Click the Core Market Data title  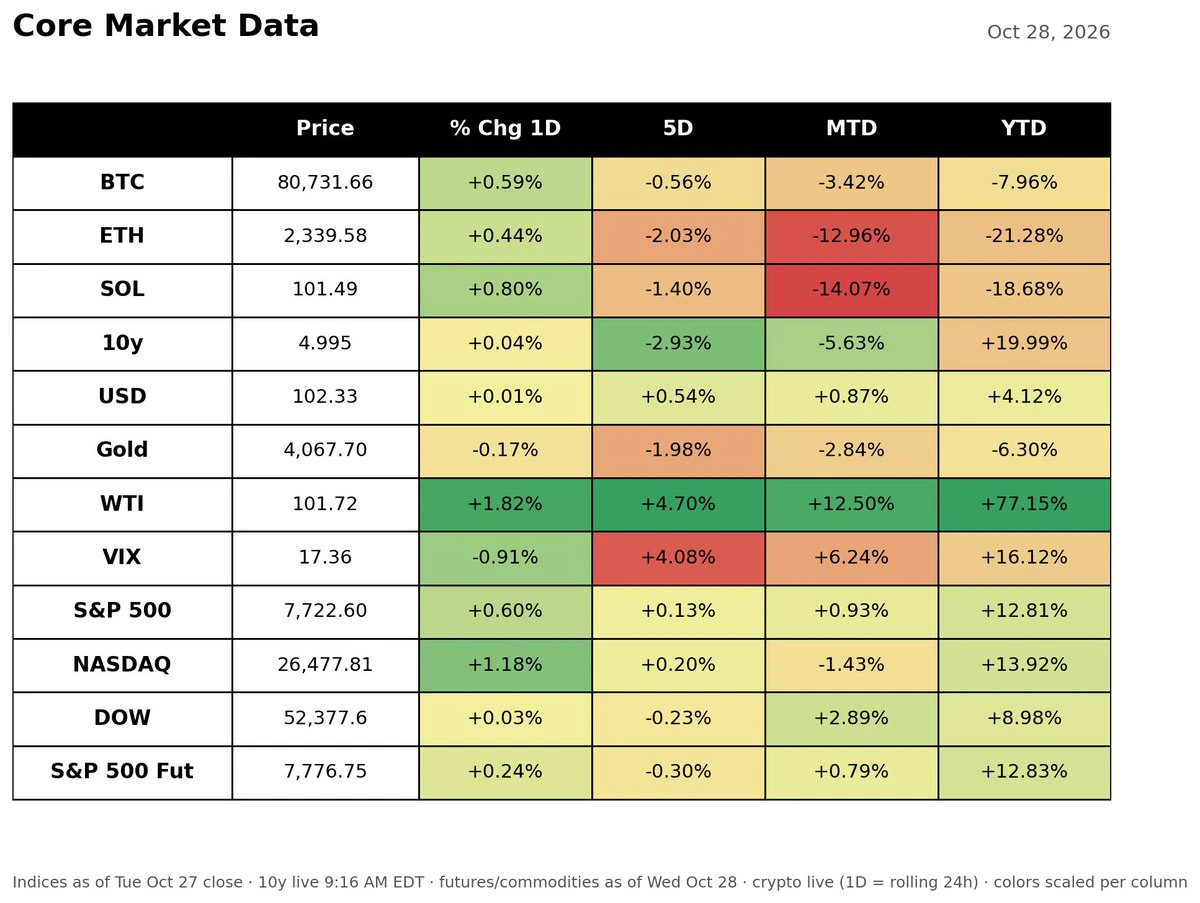[166, 27]
